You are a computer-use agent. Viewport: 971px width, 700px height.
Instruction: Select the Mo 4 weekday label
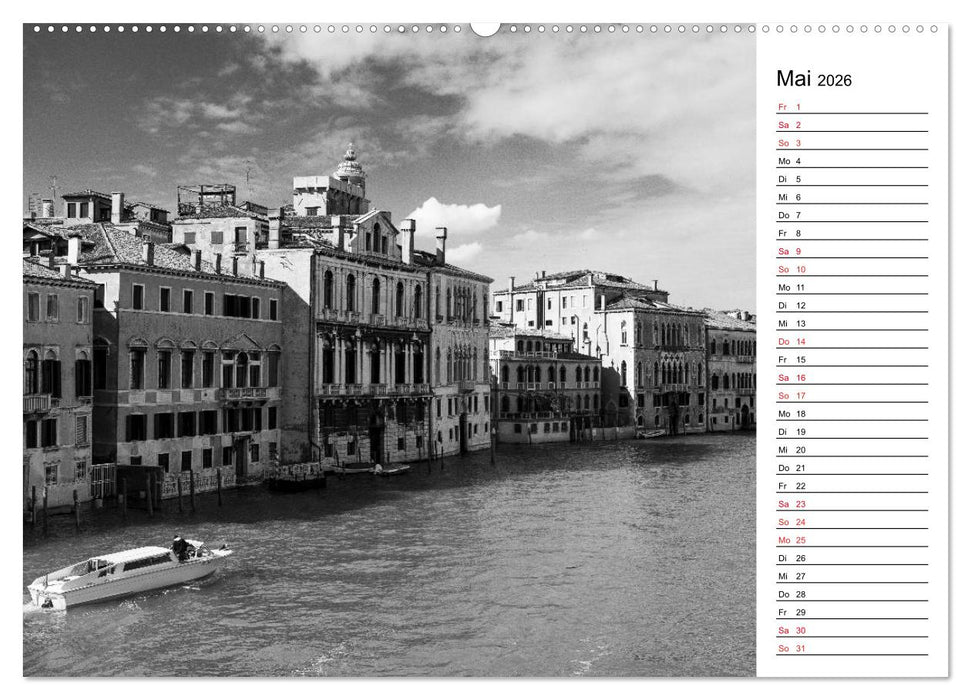point(788,160)
